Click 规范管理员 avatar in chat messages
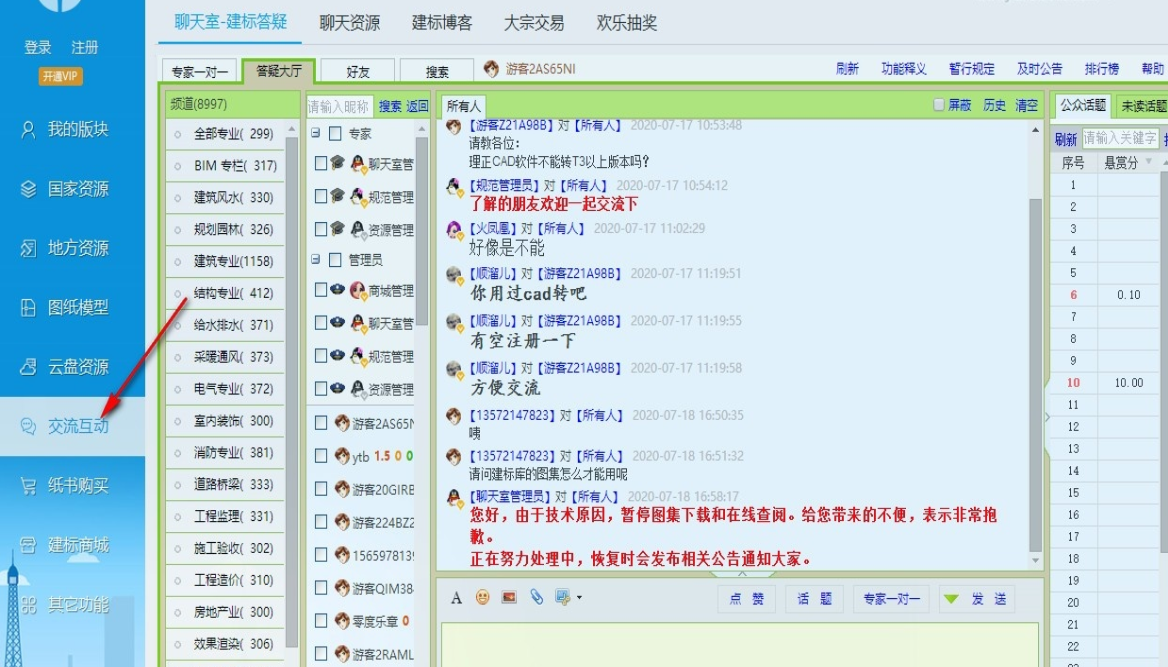 (454, 187)
